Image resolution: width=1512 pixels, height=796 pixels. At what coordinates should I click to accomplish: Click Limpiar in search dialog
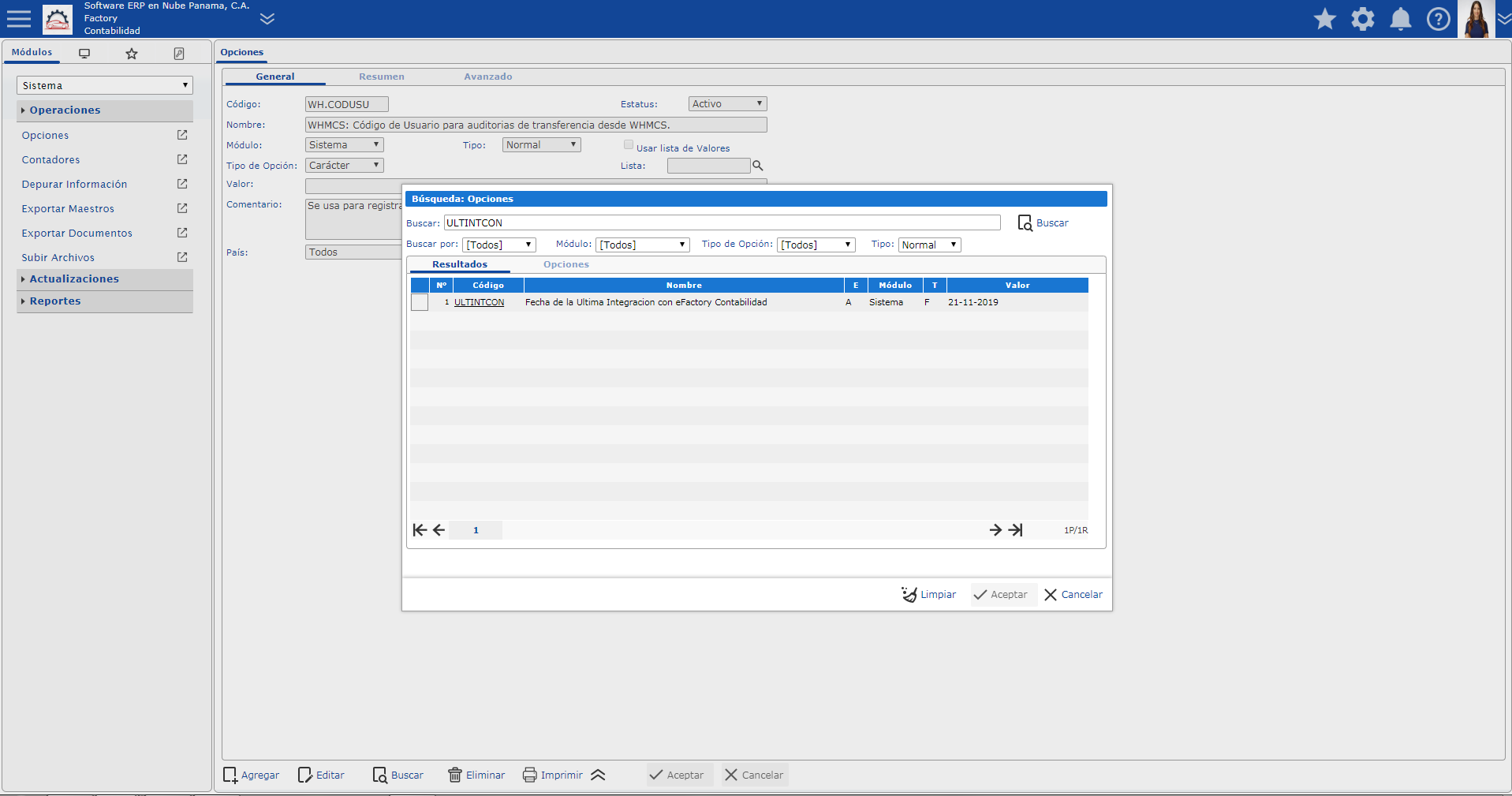[929, 595]
